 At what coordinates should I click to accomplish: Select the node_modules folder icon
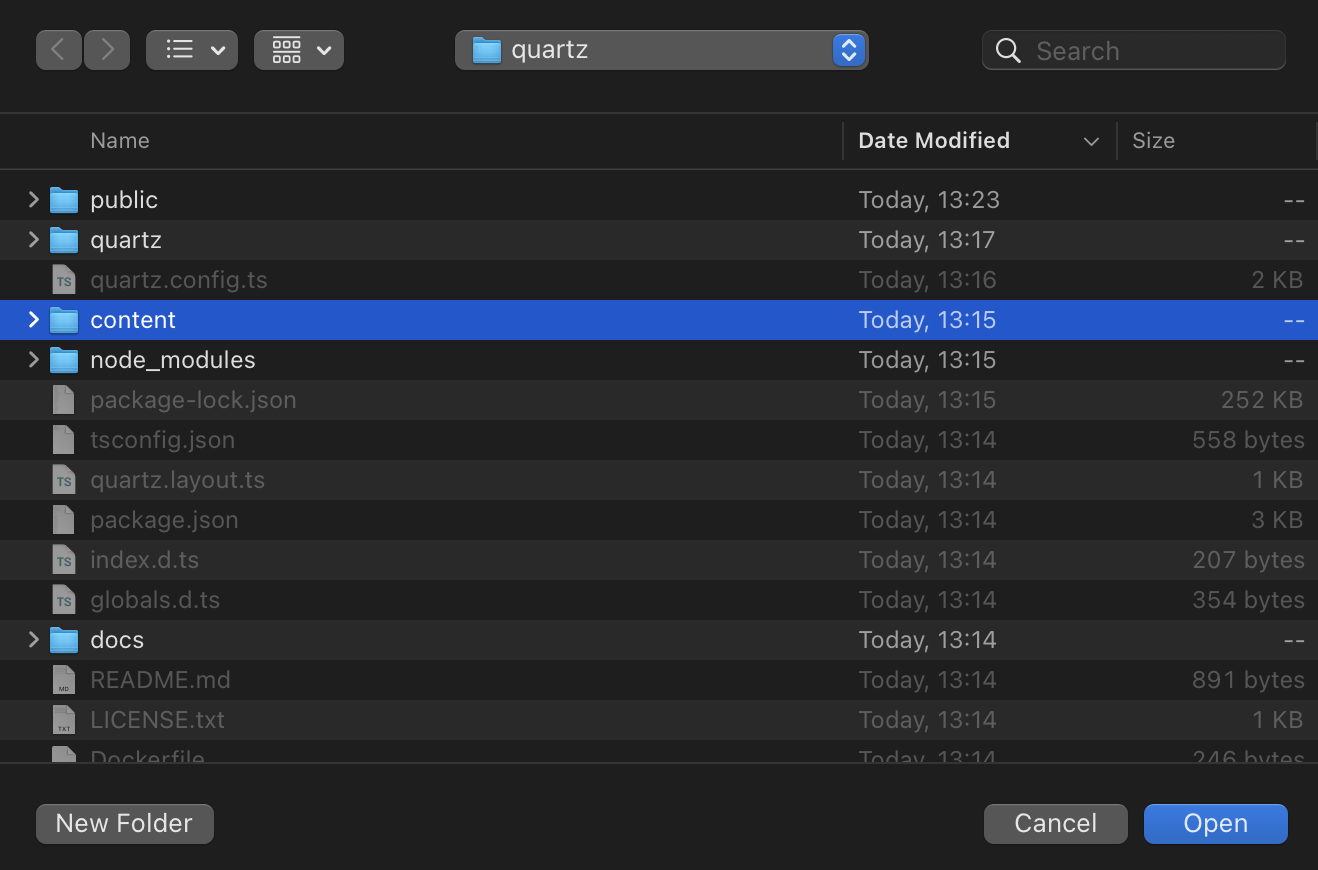coord(64,360)
